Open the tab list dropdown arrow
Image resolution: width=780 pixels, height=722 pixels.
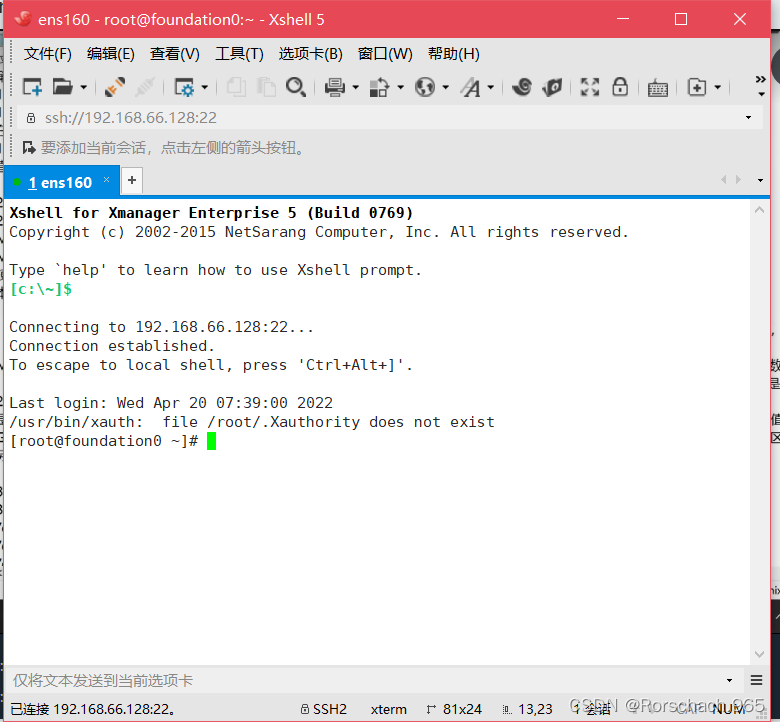point(760,180)
